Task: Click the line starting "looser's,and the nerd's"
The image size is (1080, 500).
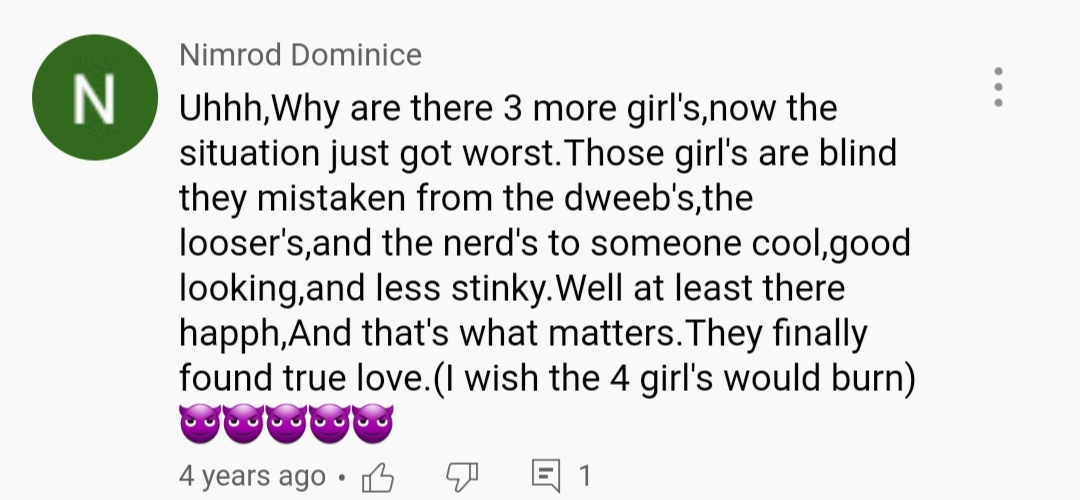Action: [545, 243]
